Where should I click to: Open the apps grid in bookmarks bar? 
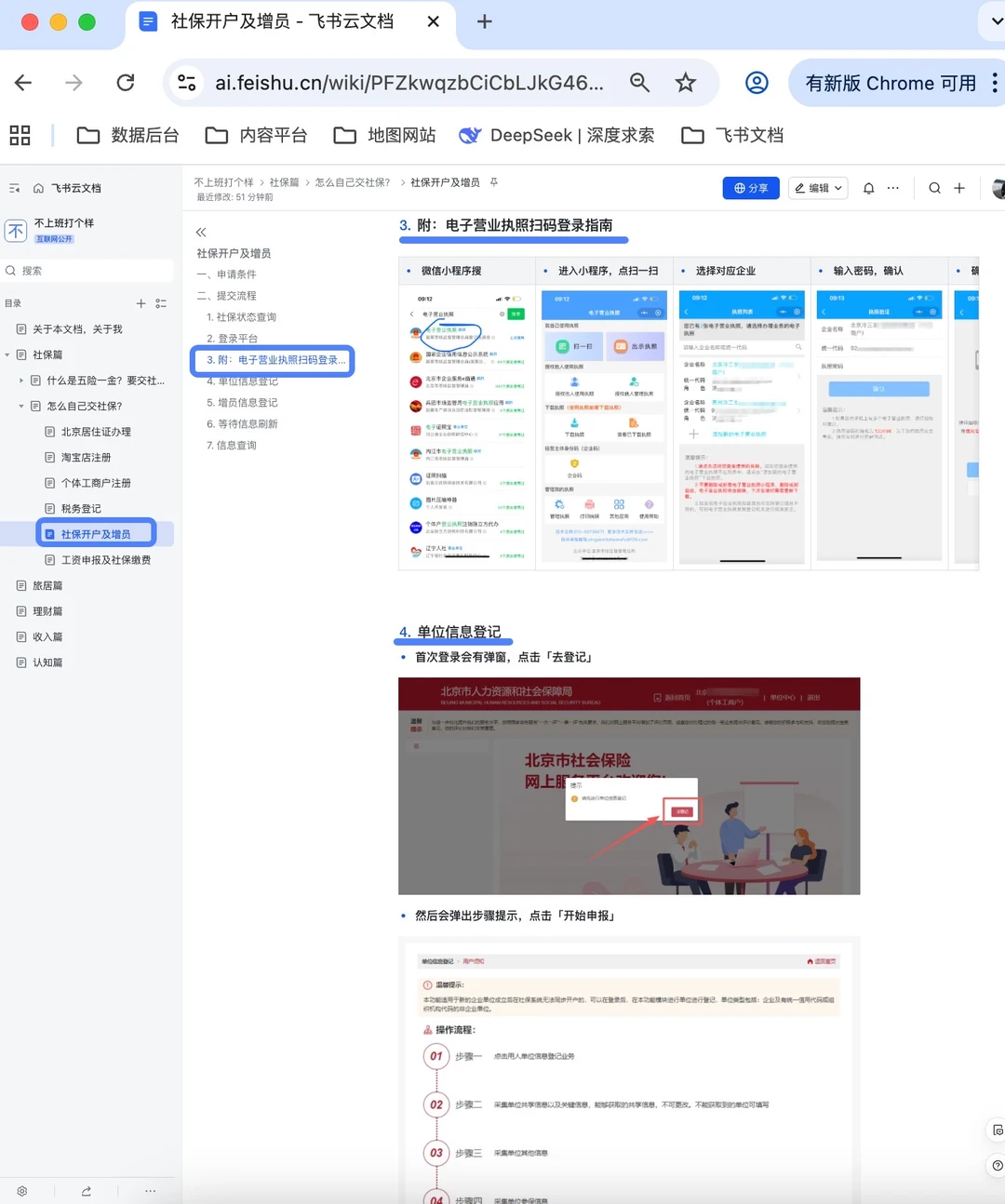[x=20, y=135]
